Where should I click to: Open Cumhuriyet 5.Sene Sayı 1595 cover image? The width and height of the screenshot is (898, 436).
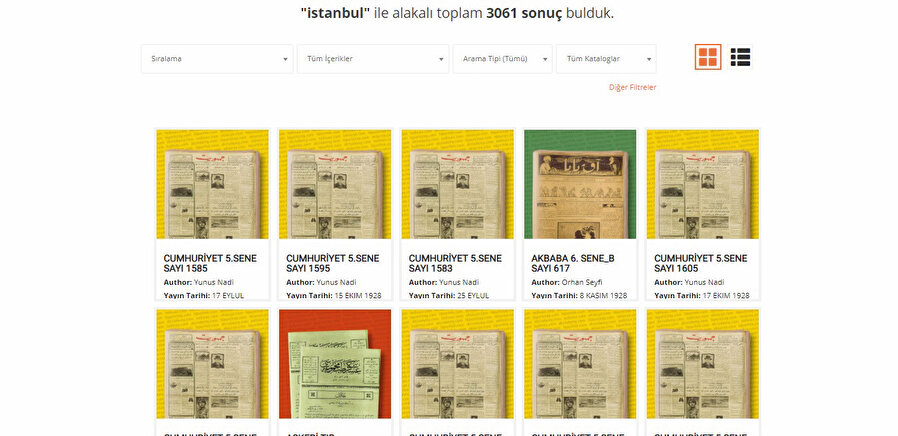(335, 184)
